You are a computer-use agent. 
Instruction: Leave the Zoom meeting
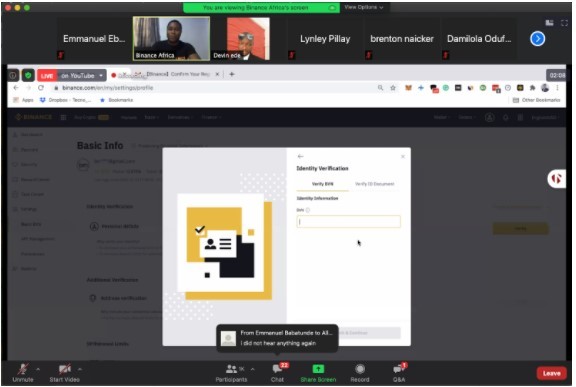[x=551, y=373]
